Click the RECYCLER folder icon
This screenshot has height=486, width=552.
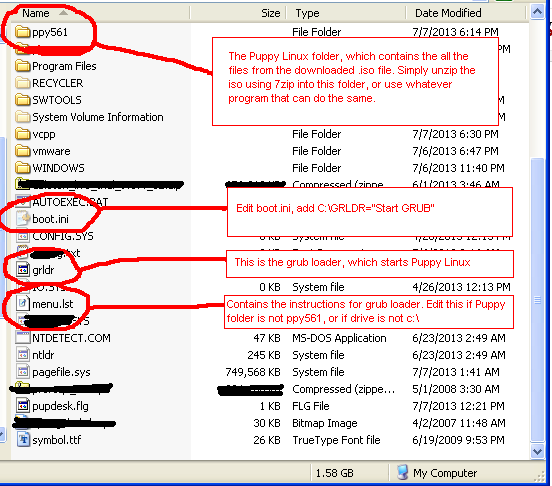[23, 83]
